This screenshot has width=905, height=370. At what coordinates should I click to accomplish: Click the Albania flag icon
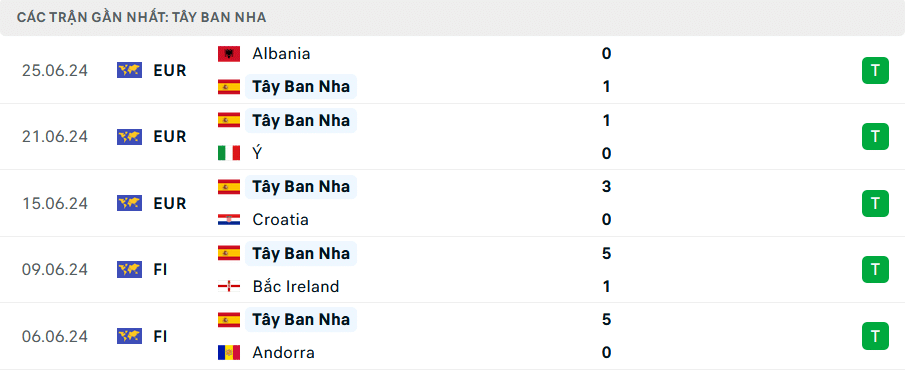click(229, 54)
